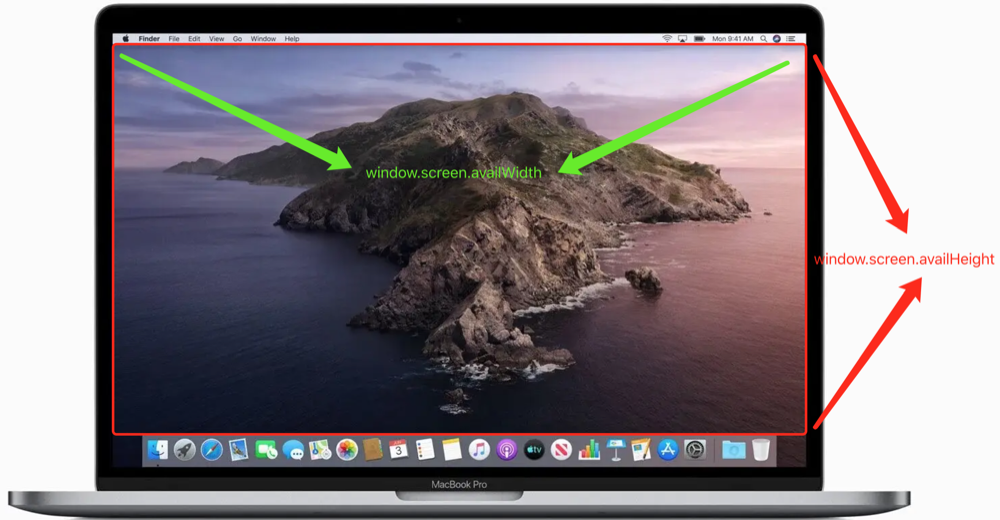
Task: Open the Go menu
Action: [x=238, y=38]
